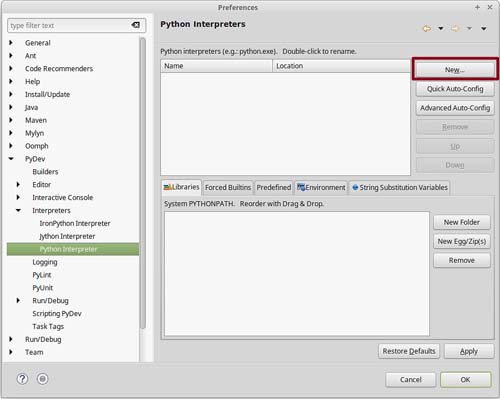The image size is (500, 399).
Task: Click the Advanced Auto-Config button
Action: 455,108
